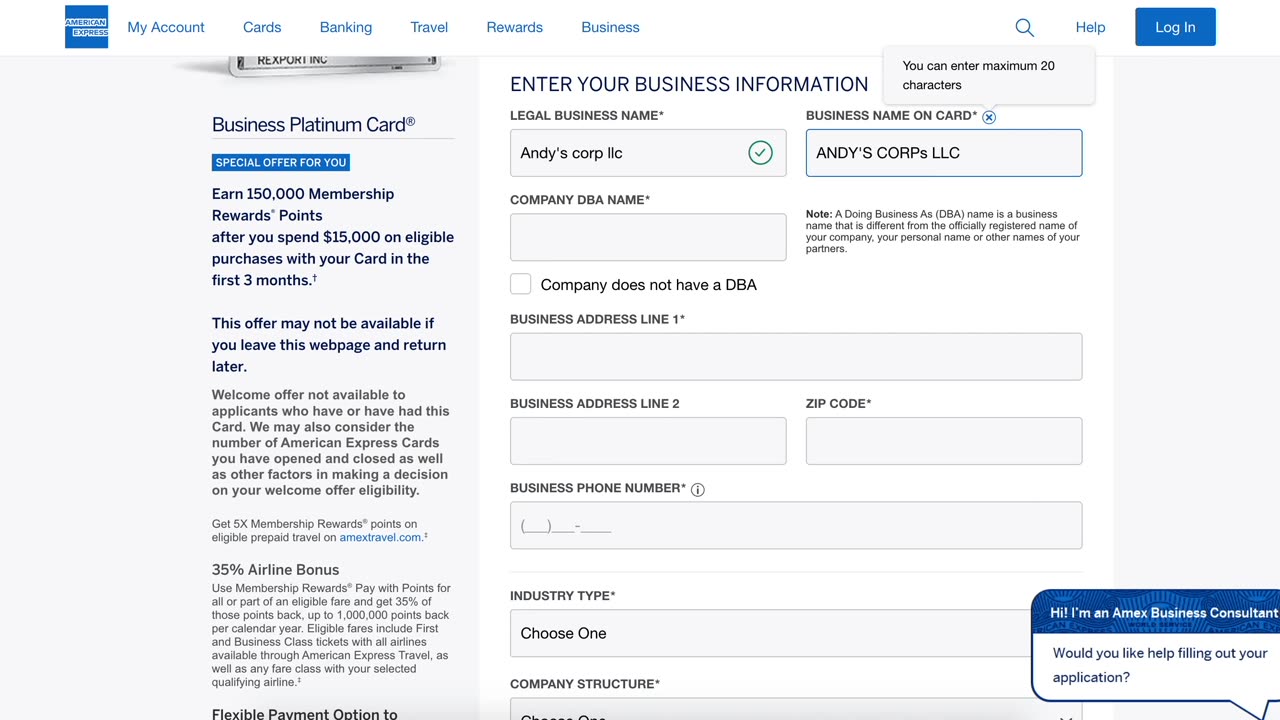Click the Company DBA Name field
Image resolution: width=1280 pixels, height=720 pixels.
click(648, 237)
